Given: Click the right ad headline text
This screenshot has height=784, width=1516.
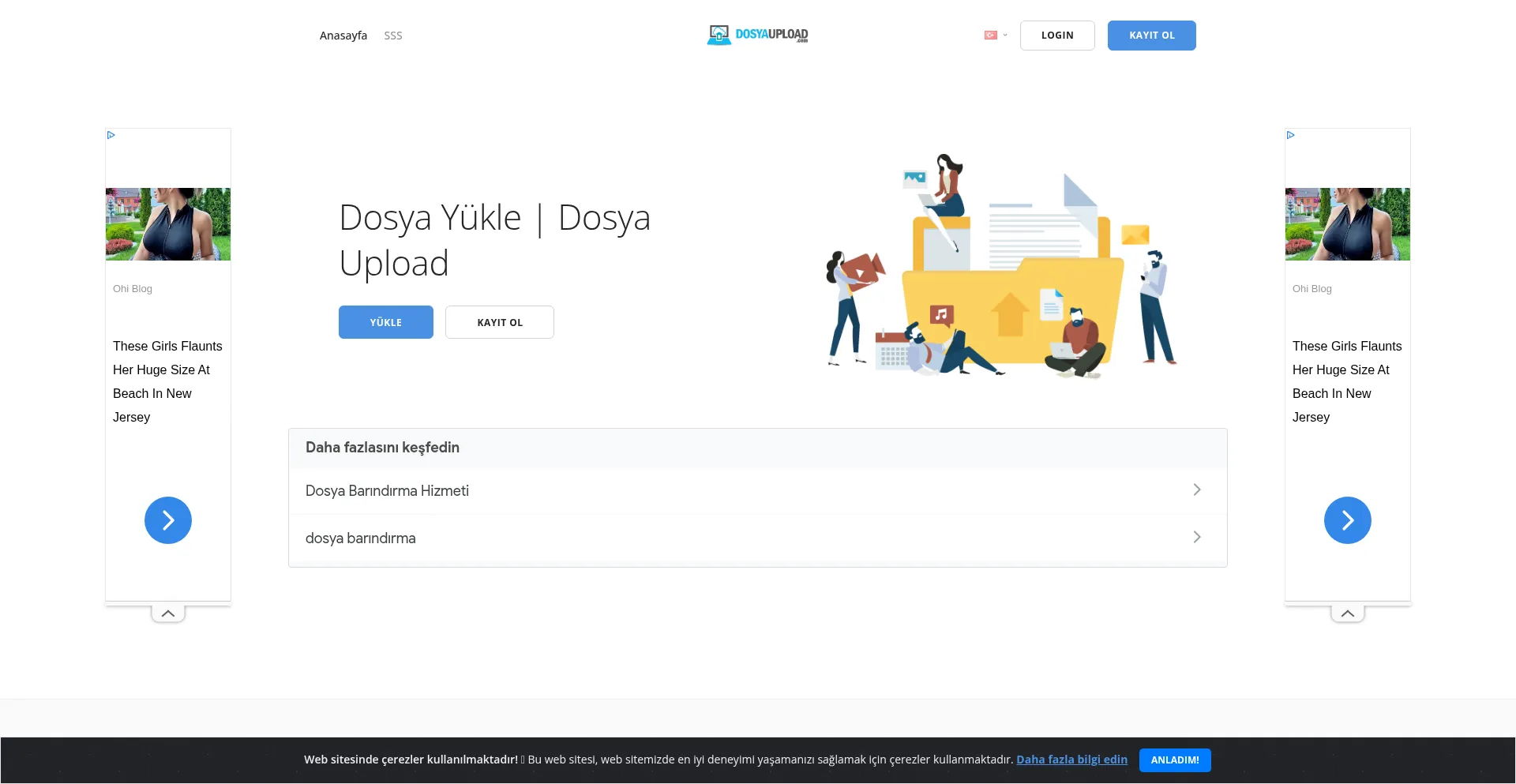Looking at the screenshot, I should 1347,381.
